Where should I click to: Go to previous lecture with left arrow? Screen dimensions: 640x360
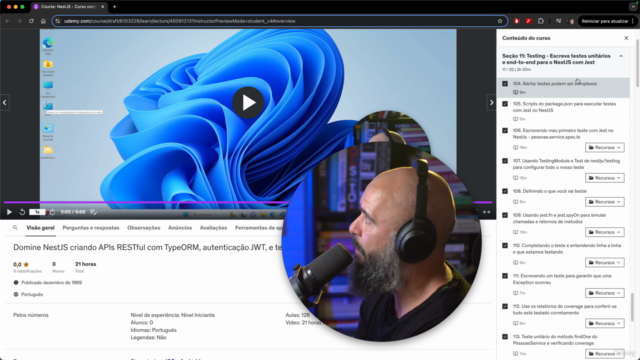tap(4, 102)
